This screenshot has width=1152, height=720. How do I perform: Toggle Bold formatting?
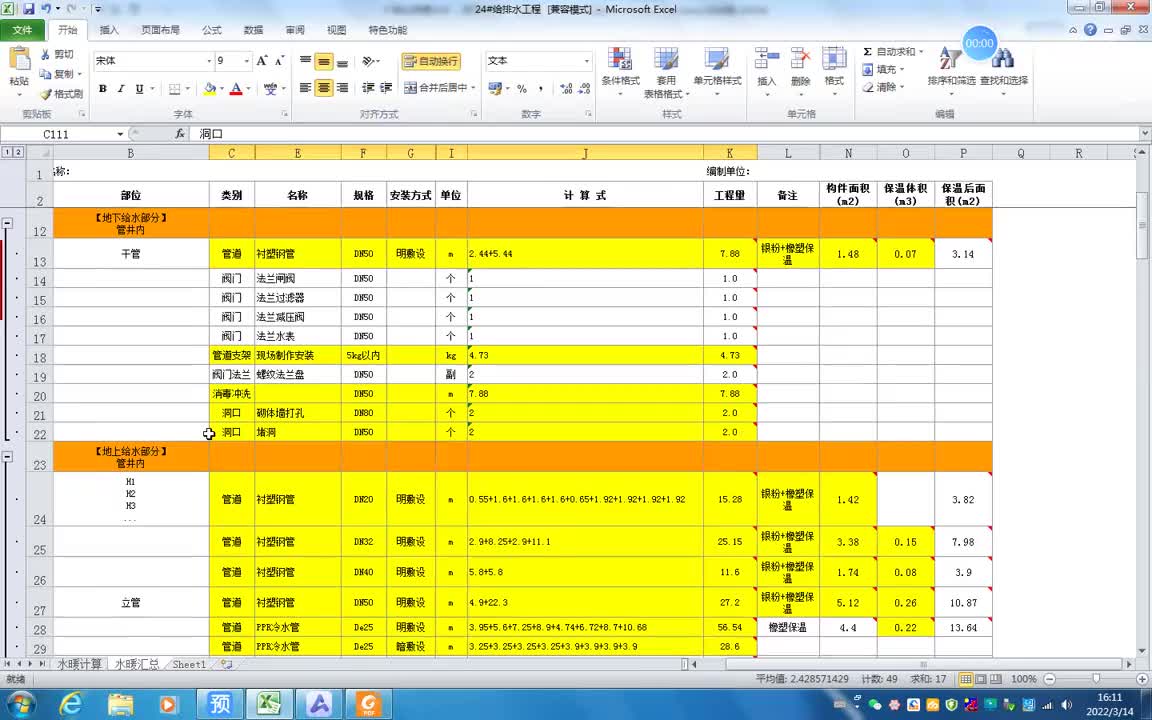pyautogui.click(x=103, y=89)
